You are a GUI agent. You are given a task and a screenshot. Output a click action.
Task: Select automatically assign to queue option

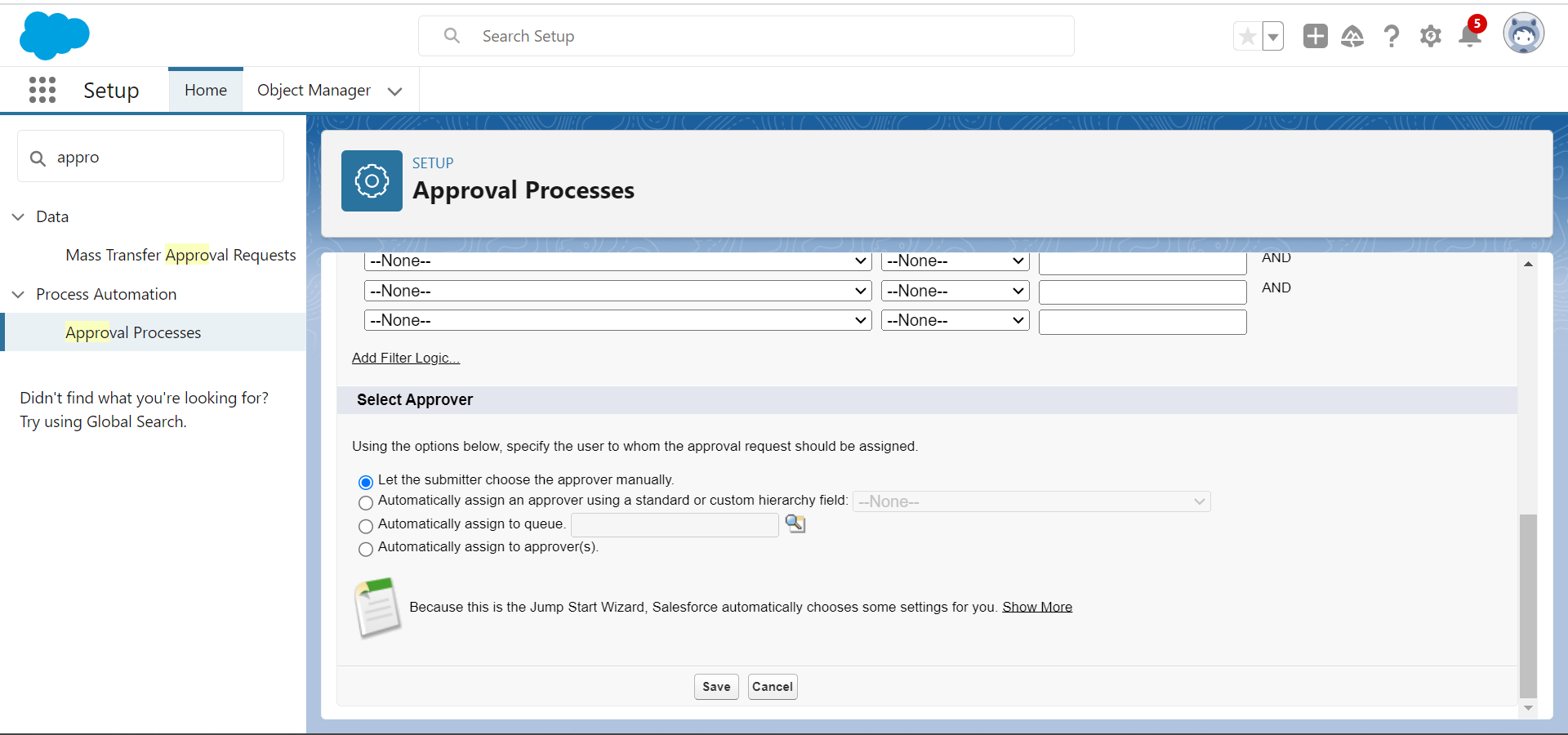point(366,526)
